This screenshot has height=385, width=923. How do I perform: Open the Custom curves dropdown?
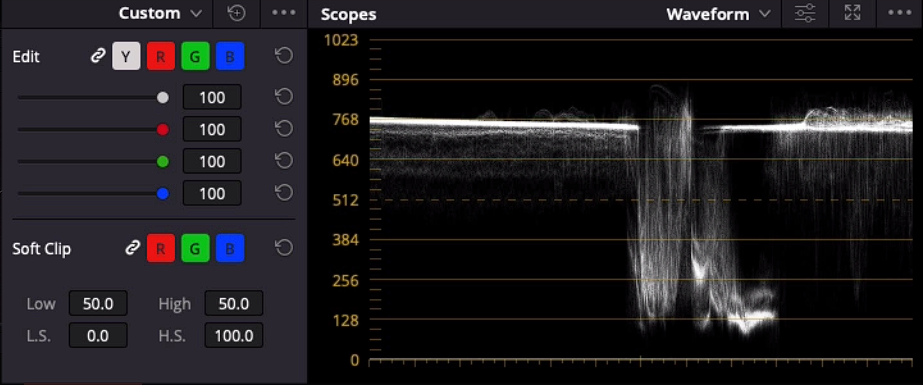pos(160,13)
